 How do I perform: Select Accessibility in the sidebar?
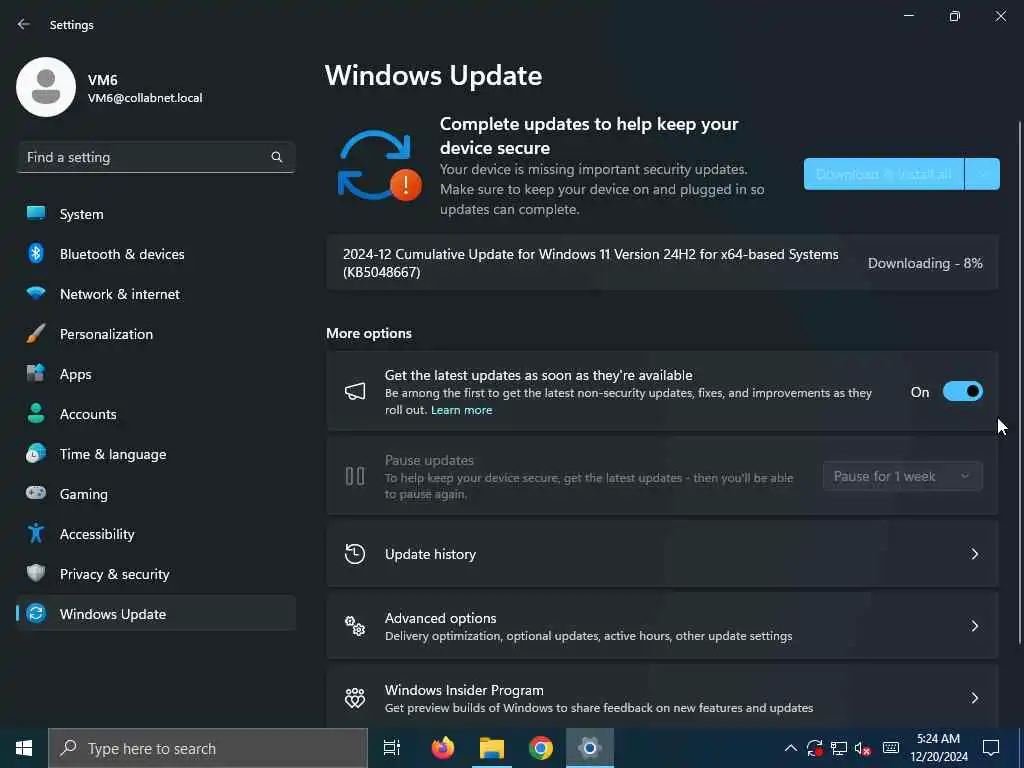155,534
